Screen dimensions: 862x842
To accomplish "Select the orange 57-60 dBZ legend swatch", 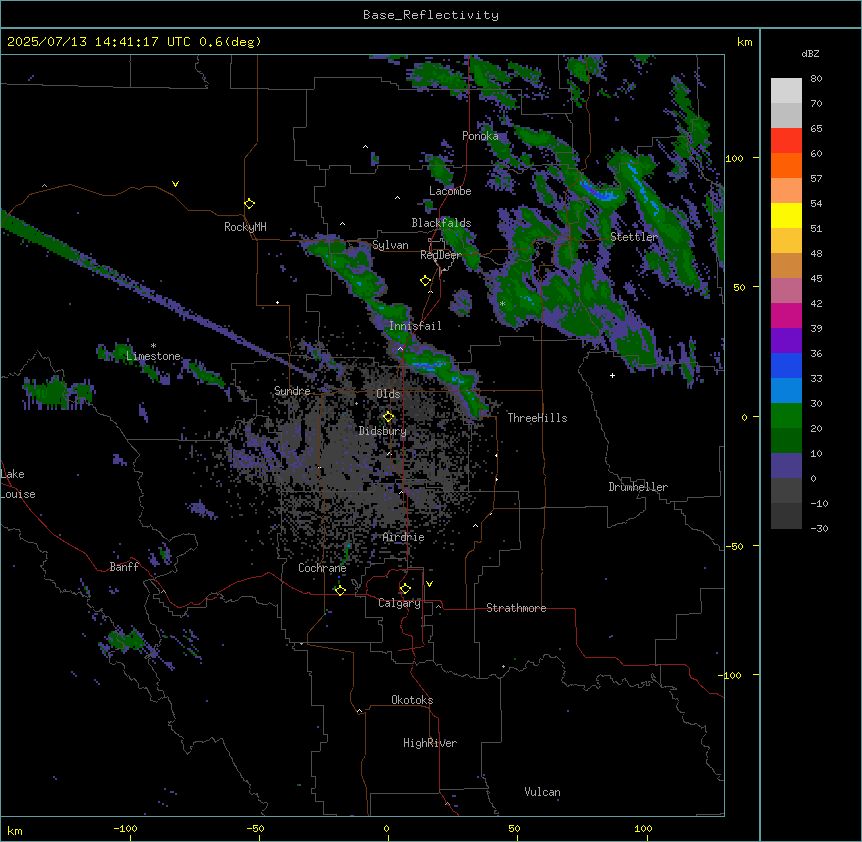I will 786,166.
